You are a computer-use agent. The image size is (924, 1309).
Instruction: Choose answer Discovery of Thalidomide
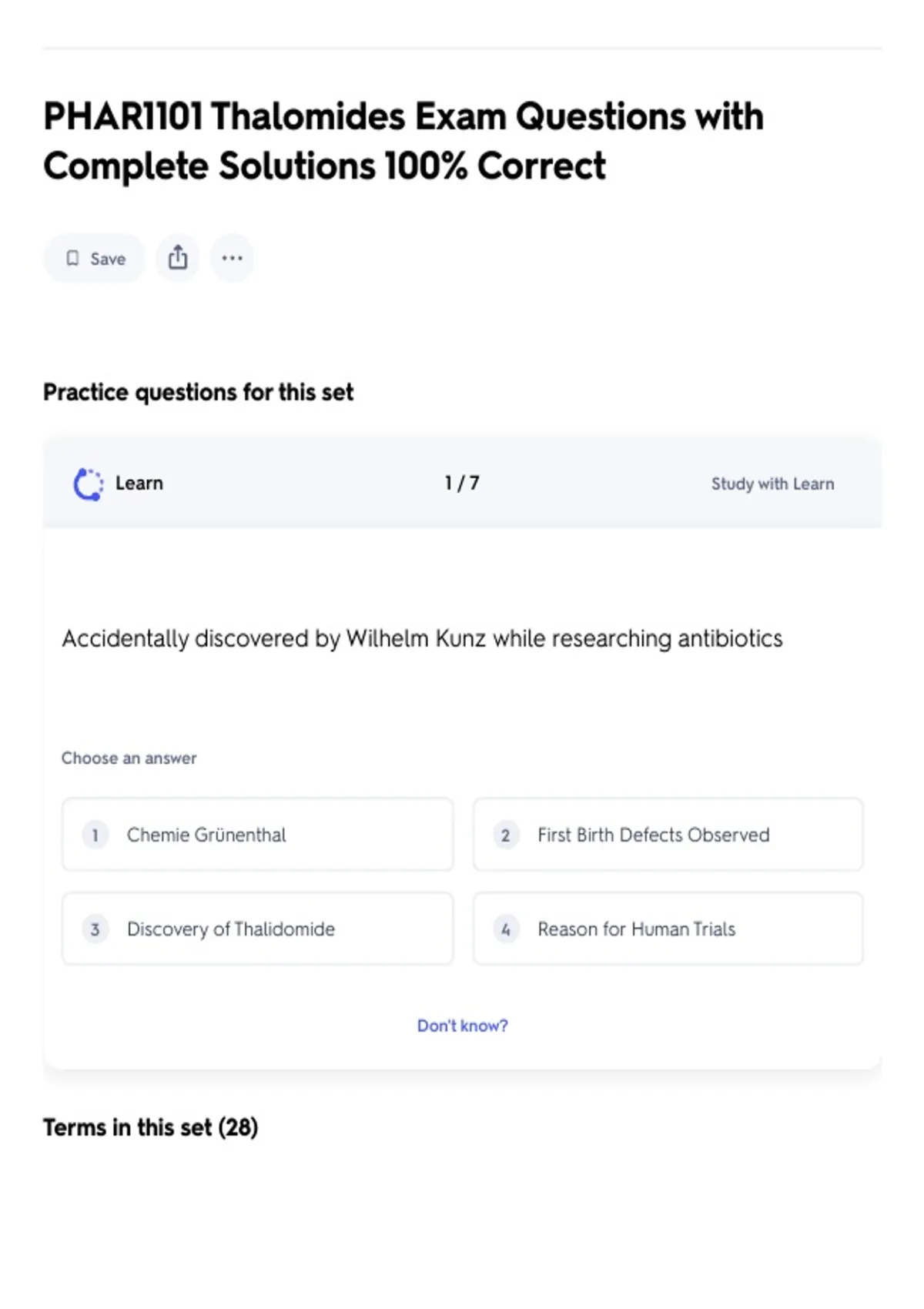point(258,929)
